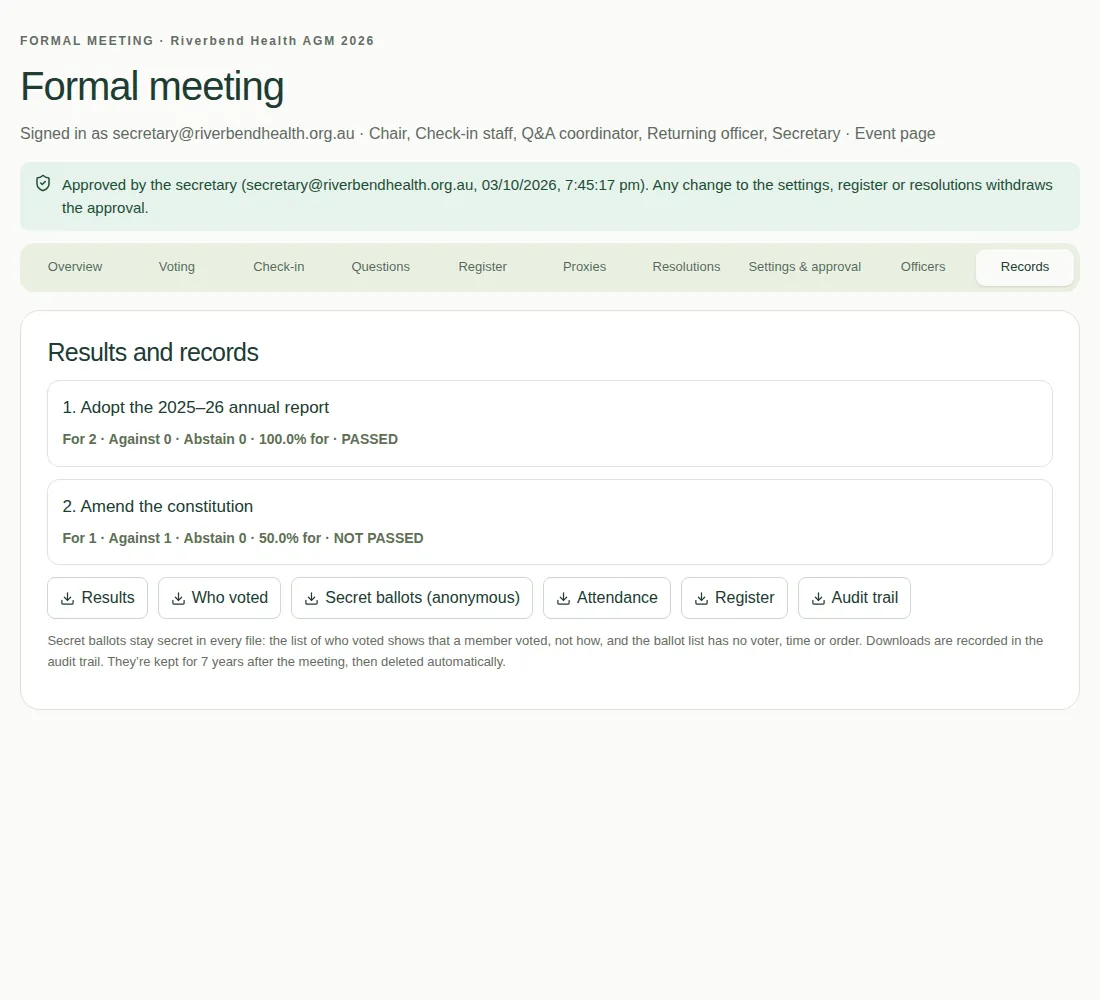
Task: Click the 'Secret ballots stay secret' note
Action: [545, 651]
